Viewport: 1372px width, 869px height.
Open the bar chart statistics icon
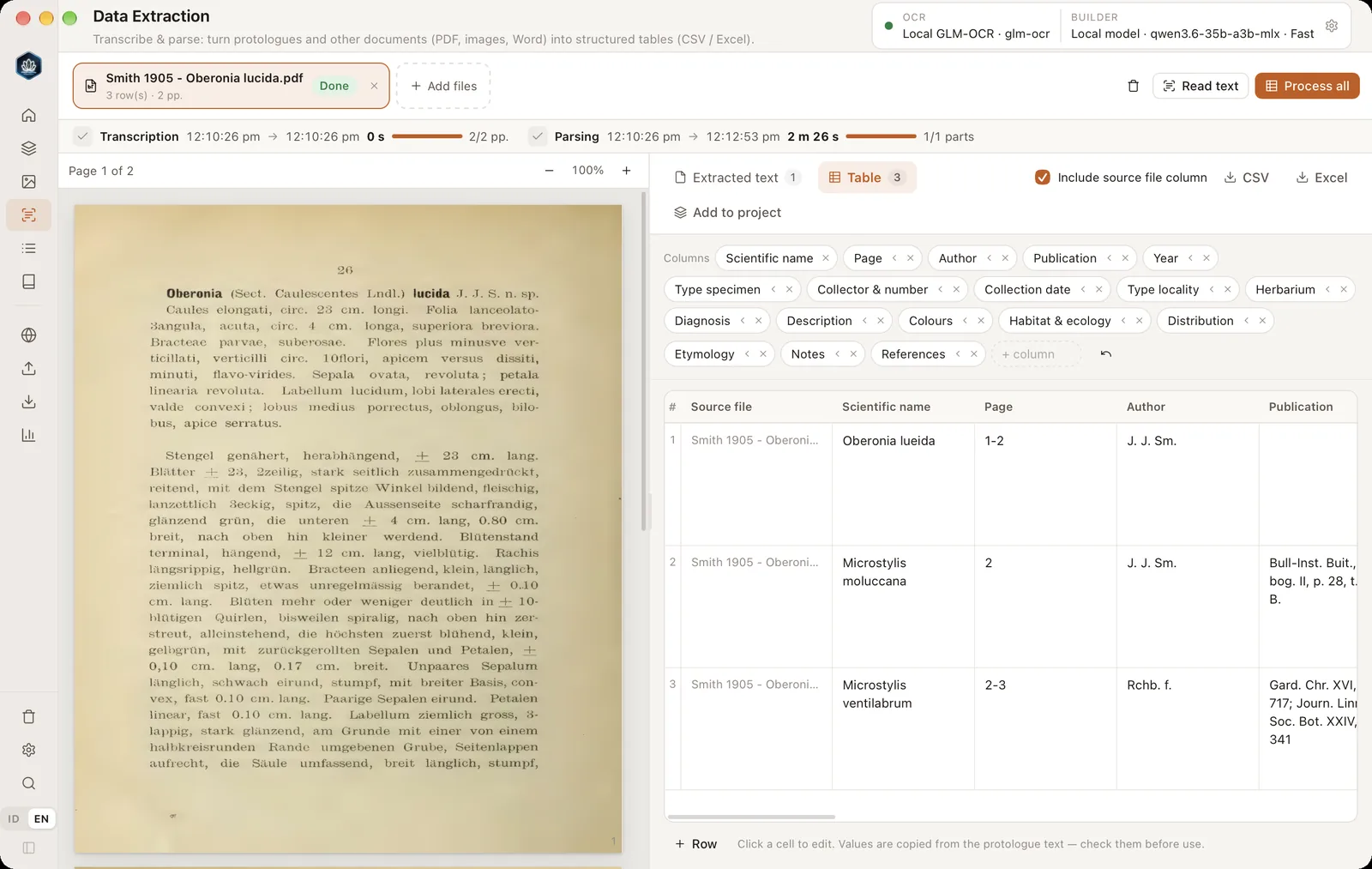point(28,435)
